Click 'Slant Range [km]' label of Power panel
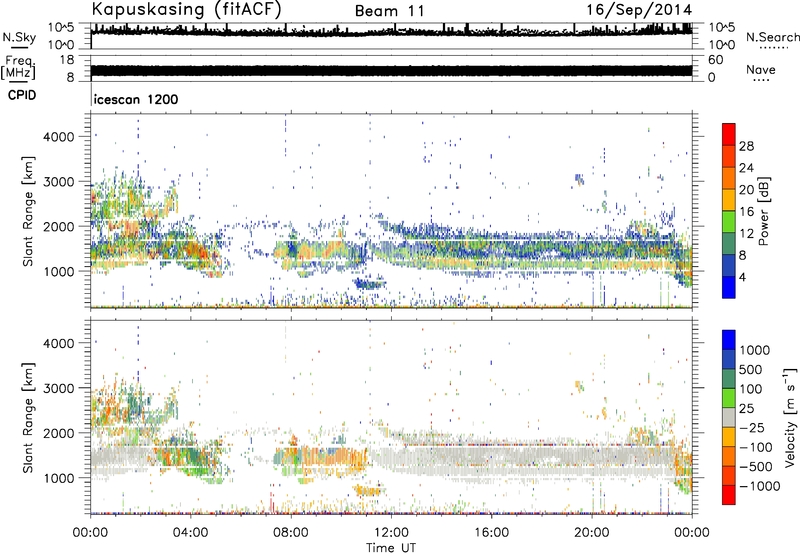The height and width of the screenshot is (554, 800). pyautogui.click(x=28, y=211)
